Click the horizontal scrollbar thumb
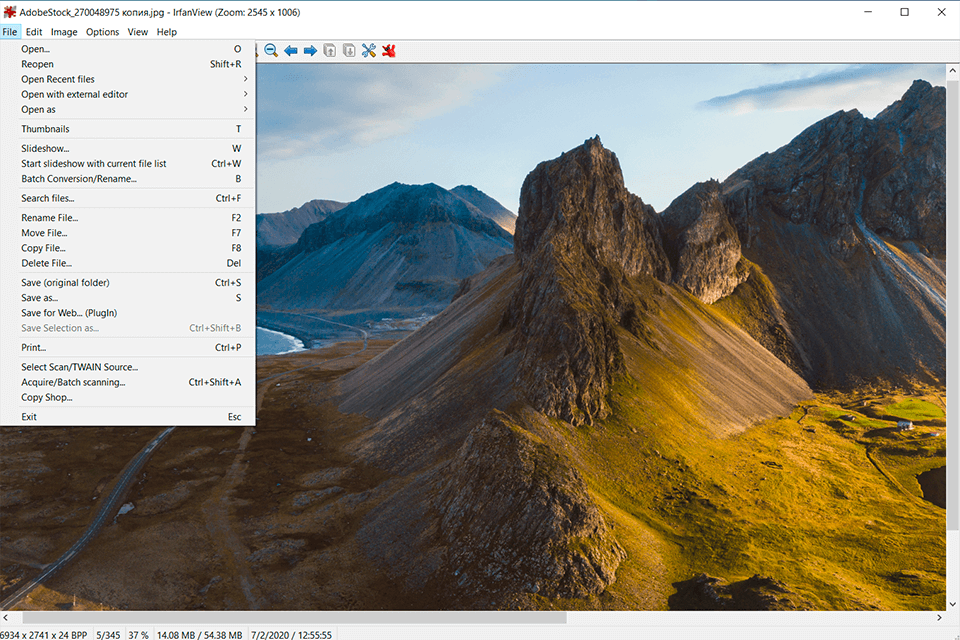 (x=294, y=618)
